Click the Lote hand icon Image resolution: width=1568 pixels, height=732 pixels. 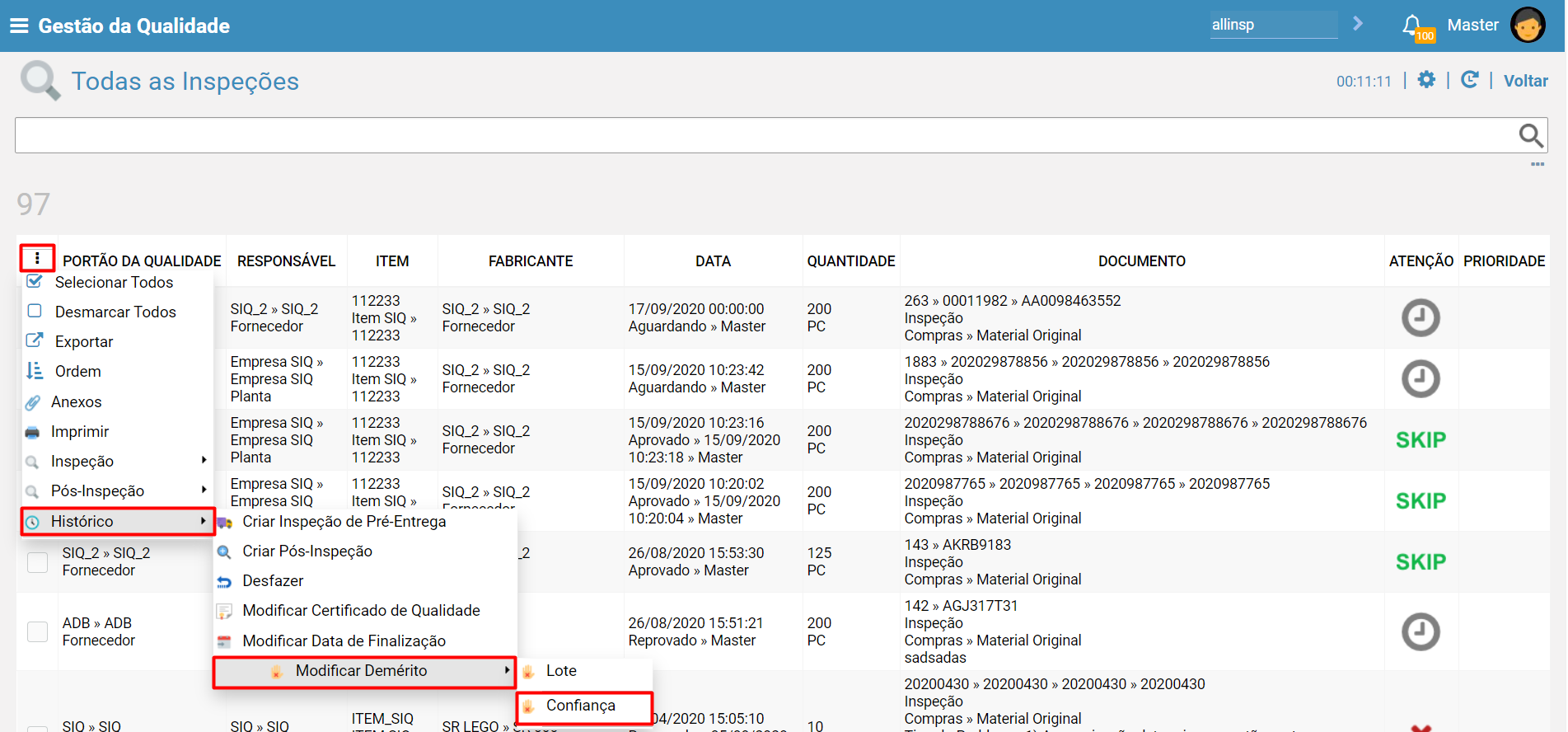pyautogui.click(x=529, y=672)
